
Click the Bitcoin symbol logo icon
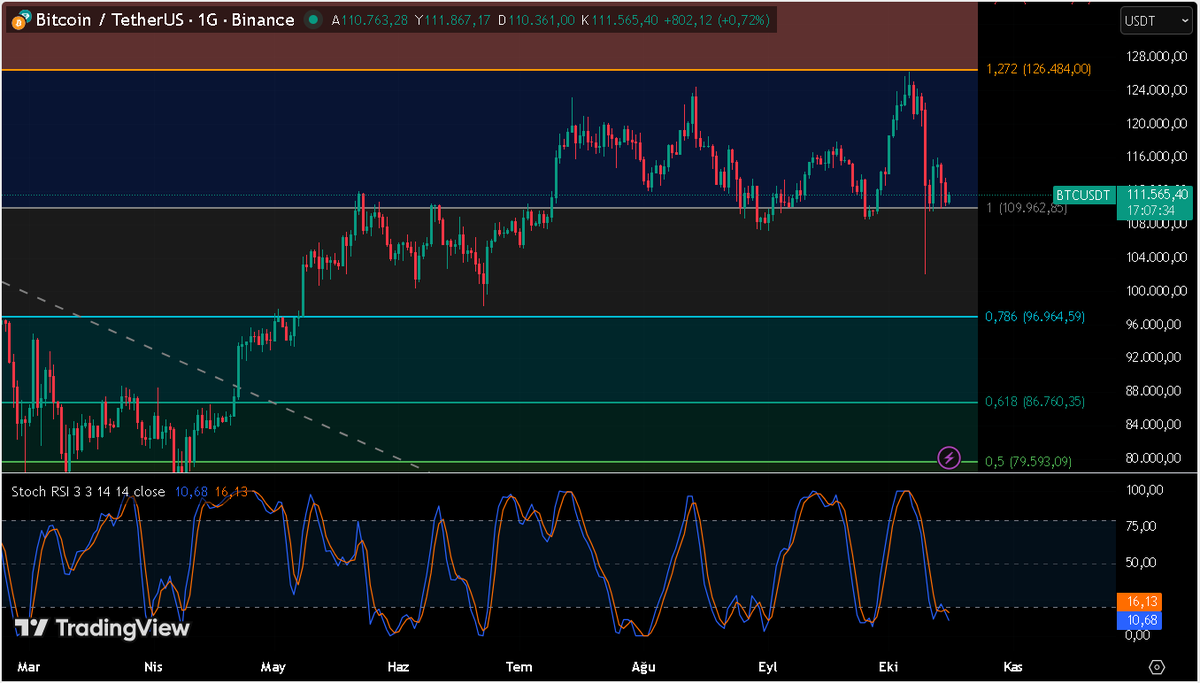click(x=21, y=20)
